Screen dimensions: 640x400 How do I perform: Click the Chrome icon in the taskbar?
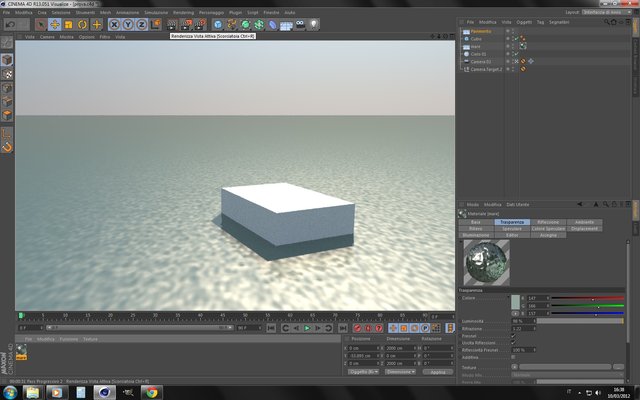coord(151,393)
